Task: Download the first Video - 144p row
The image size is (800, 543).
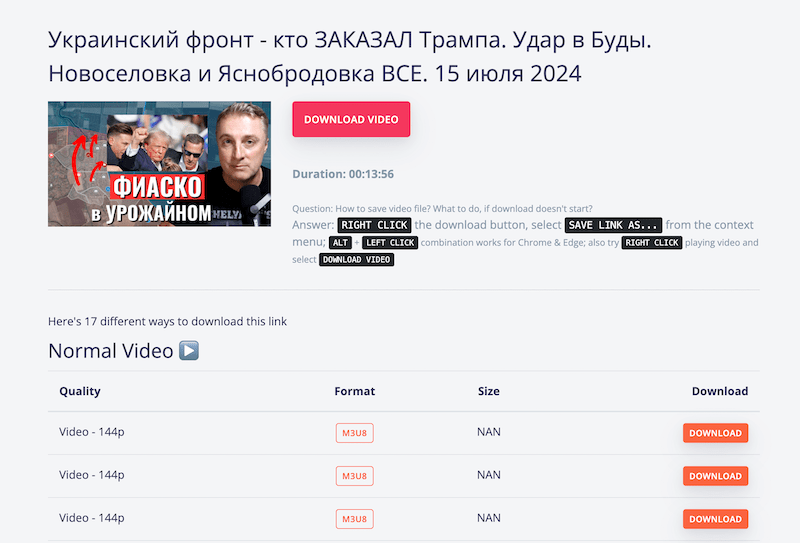Action: pos(715,433)
